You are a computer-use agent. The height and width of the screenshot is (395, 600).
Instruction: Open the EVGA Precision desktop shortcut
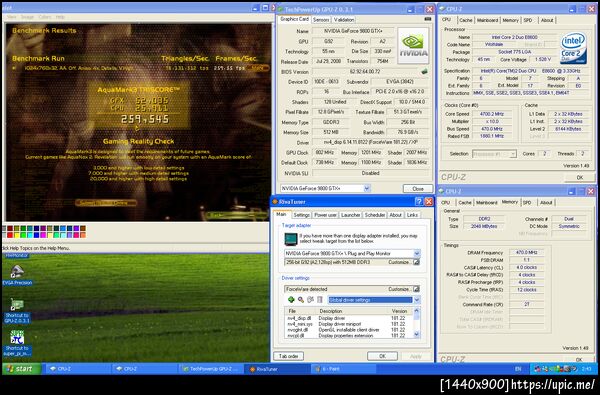(x=17, y=274)
